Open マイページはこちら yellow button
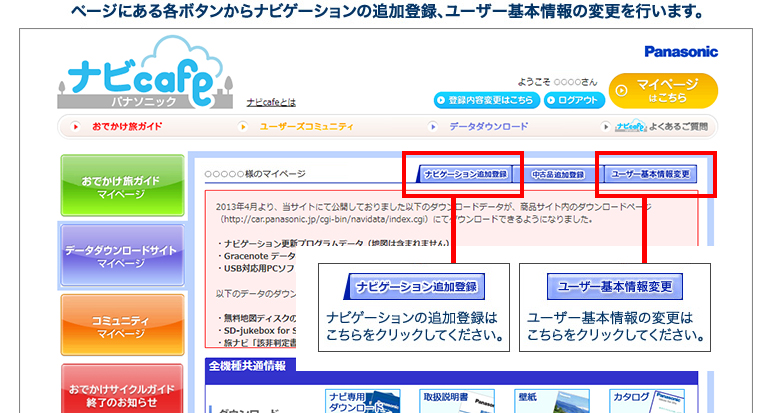The image size is (770, 413). [663, 91]
